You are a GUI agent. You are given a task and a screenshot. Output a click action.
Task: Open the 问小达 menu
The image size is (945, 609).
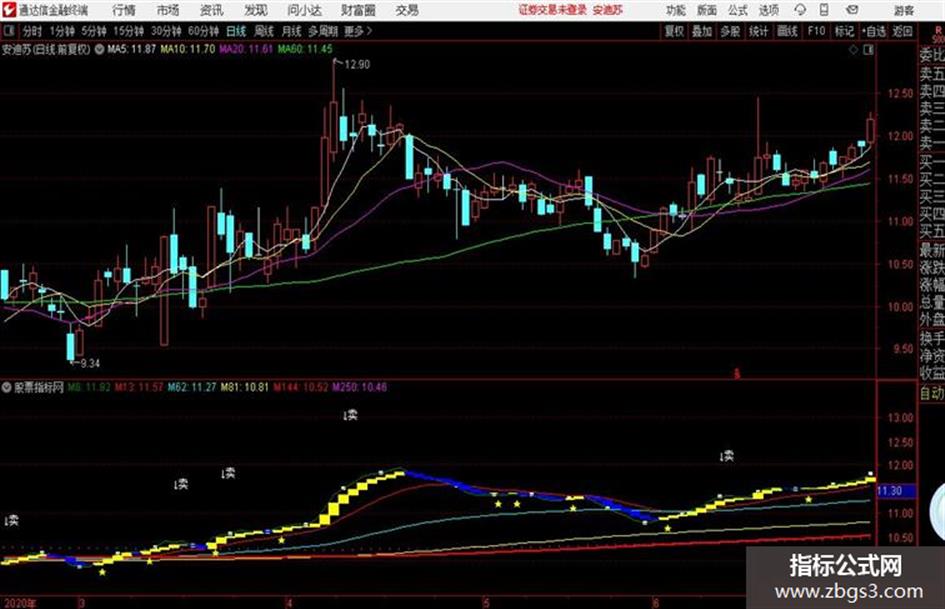click(x=304, y=10)
